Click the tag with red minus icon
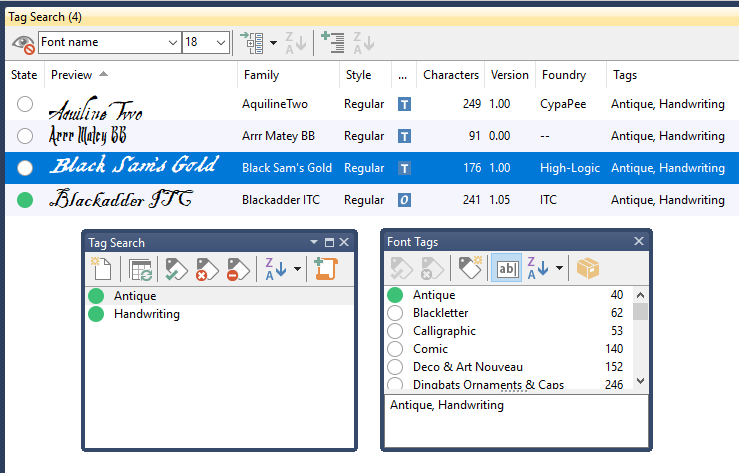 pos(238,268)
